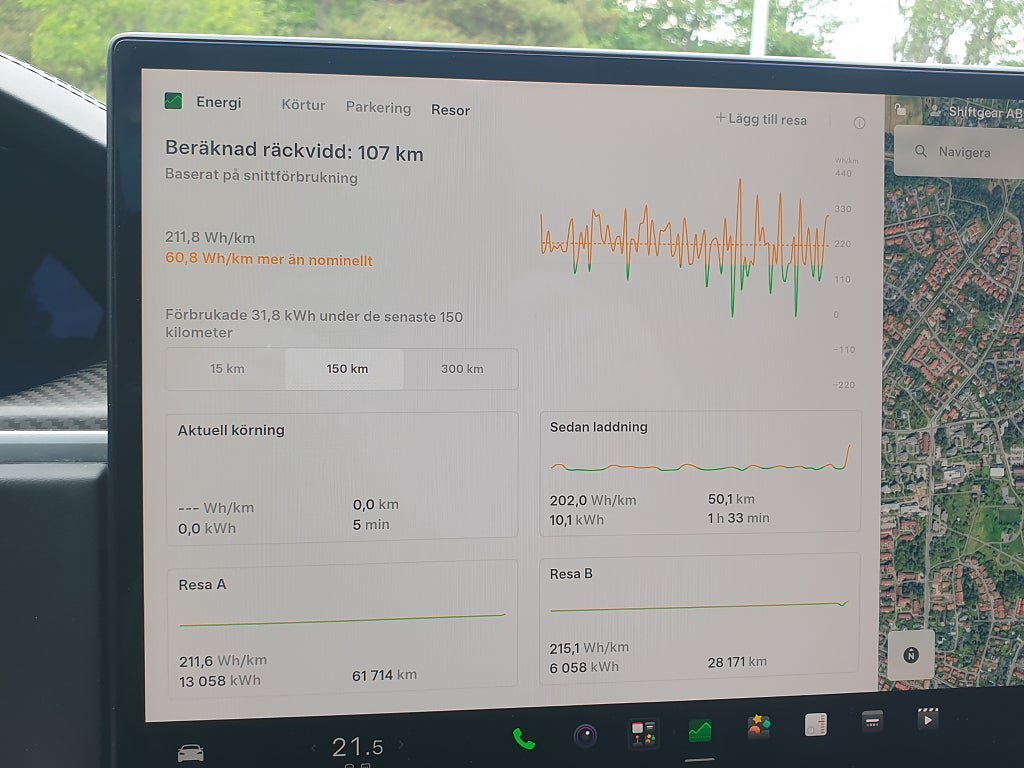Increase temperature with right arrow
Viewport: 1024px width, 768px height.
pos(401,744)
